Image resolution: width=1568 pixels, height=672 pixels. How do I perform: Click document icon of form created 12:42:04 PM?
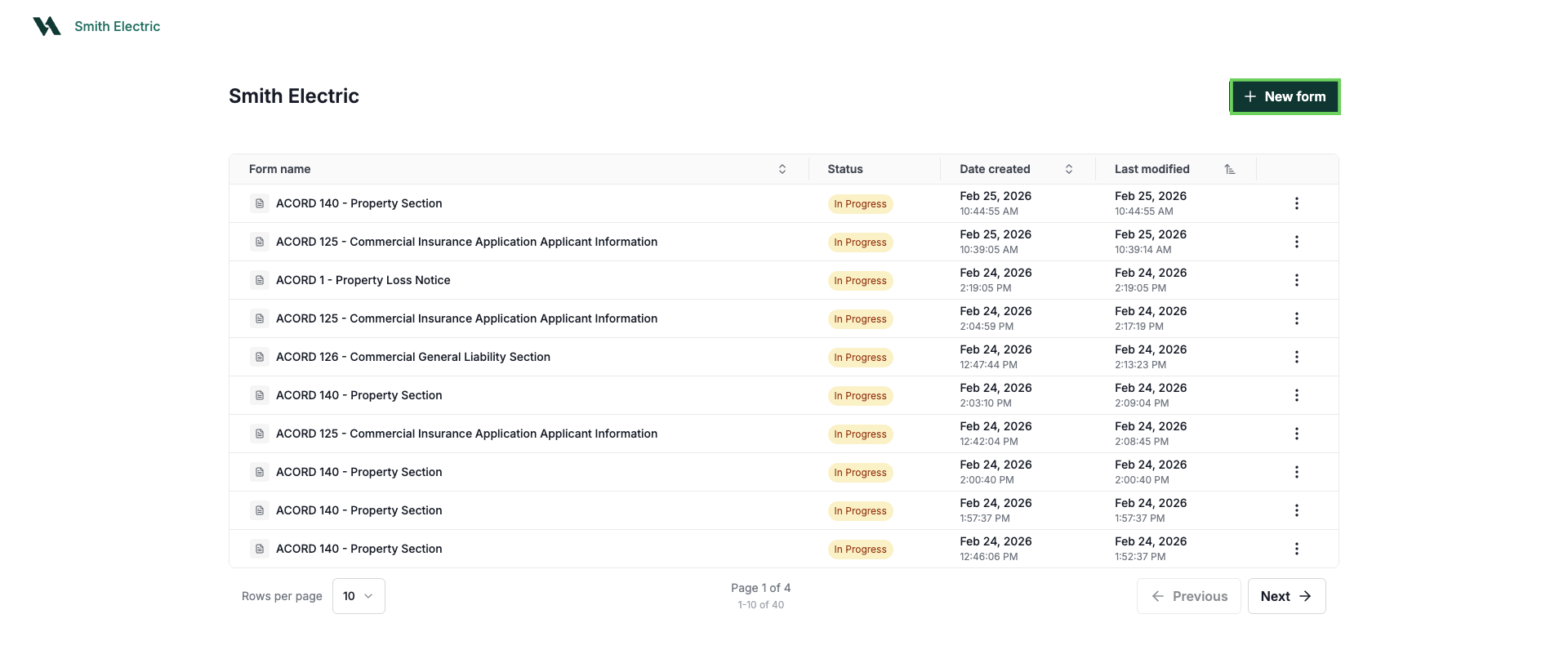click(x=260, y=434)
